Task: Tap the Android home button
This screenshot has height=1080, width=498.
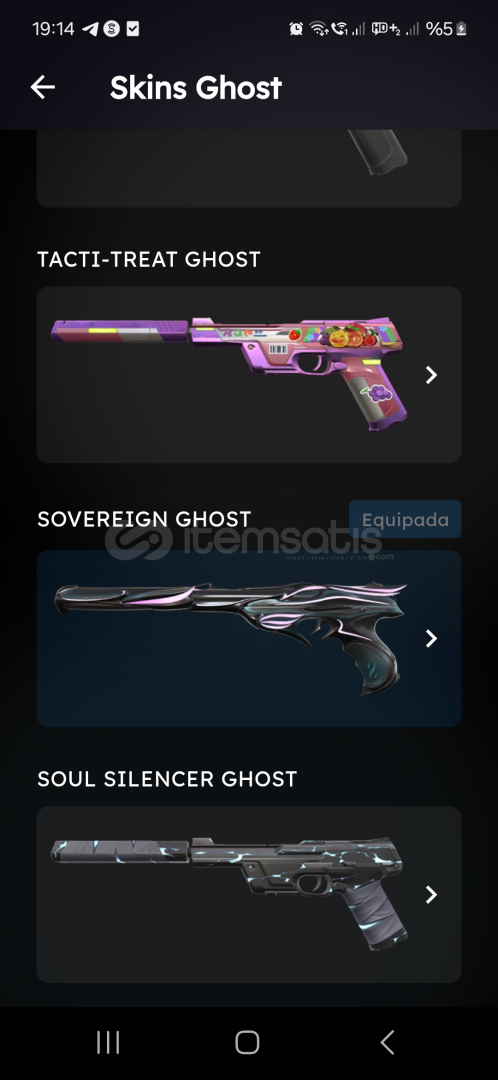Action: tap(247, 1042)
